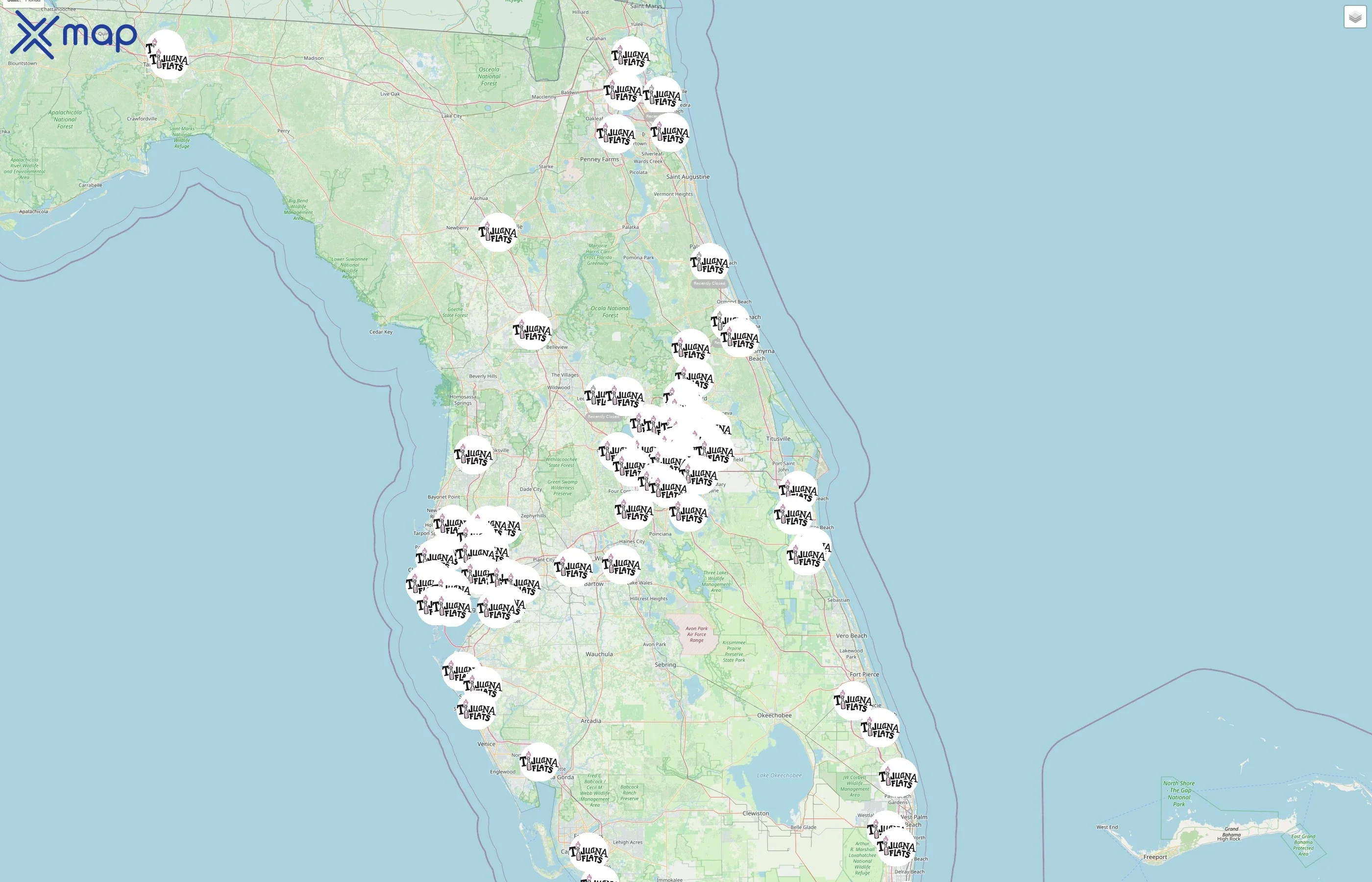The width and height of the screenshot is (1372, 882).
Task: Click the Saint Augustine city label
Action: [688, 177]
